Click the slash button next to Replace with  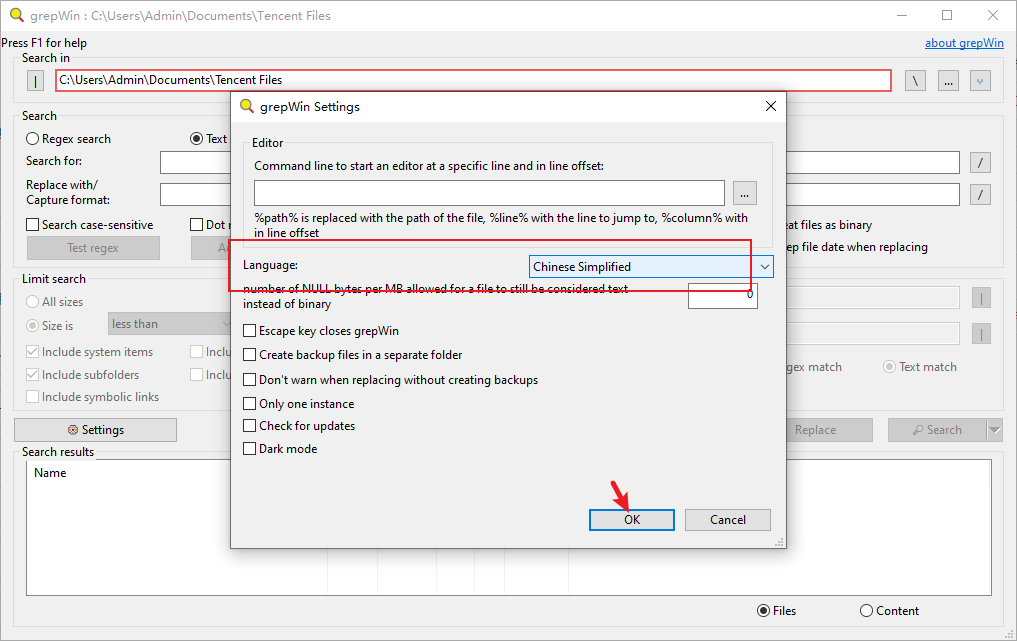pos(982,194)
